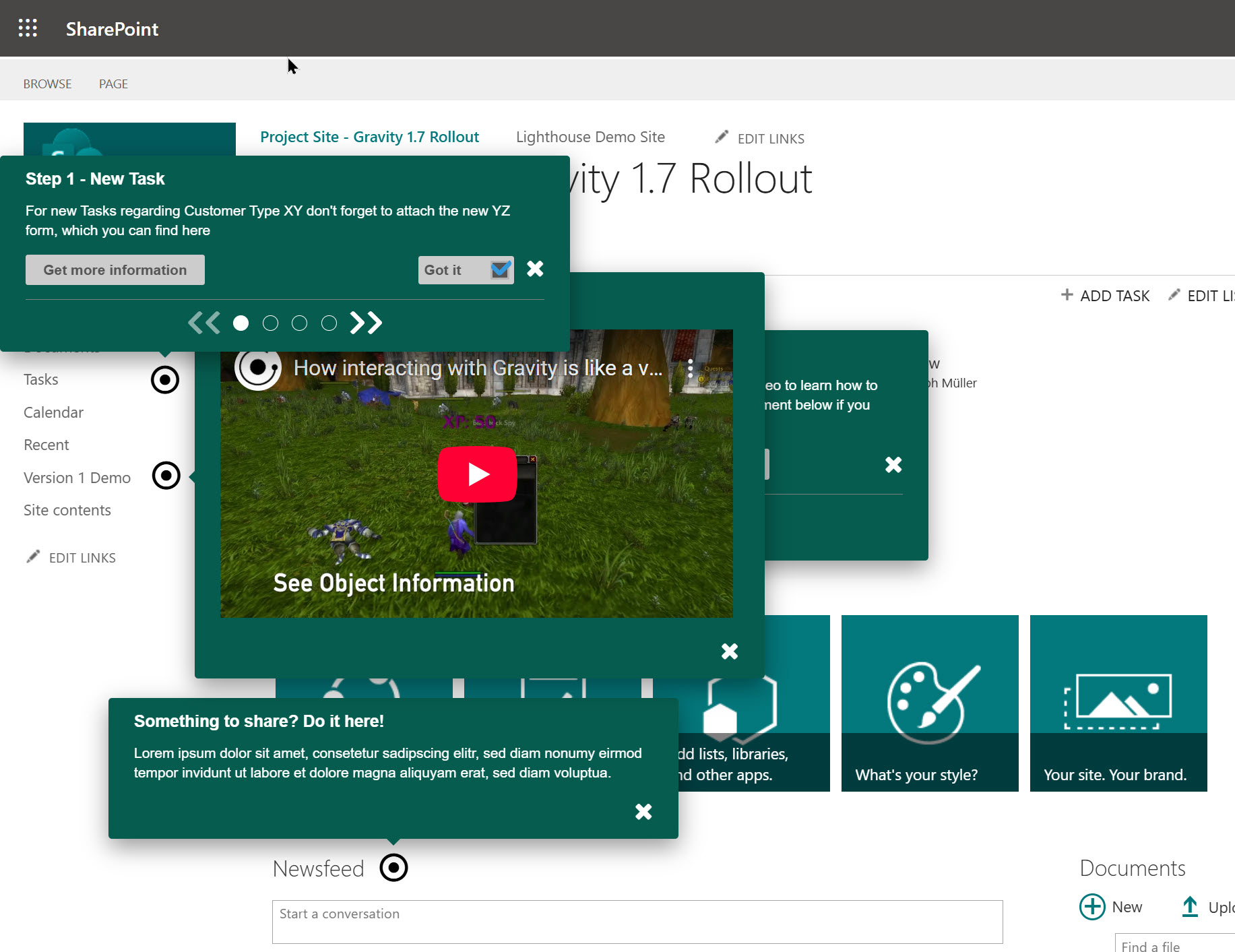1235x952 pixels.
Task: Click the video title How interacting with Gravity
Action: (478, 368)
